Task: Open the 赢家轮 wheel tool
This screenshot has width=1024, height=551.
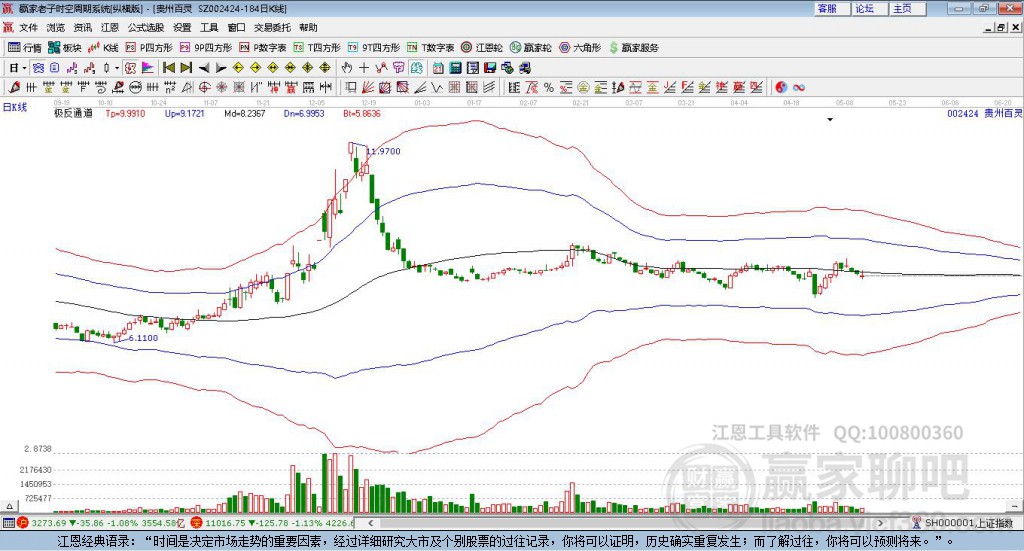Action: (x=530, y=48)
